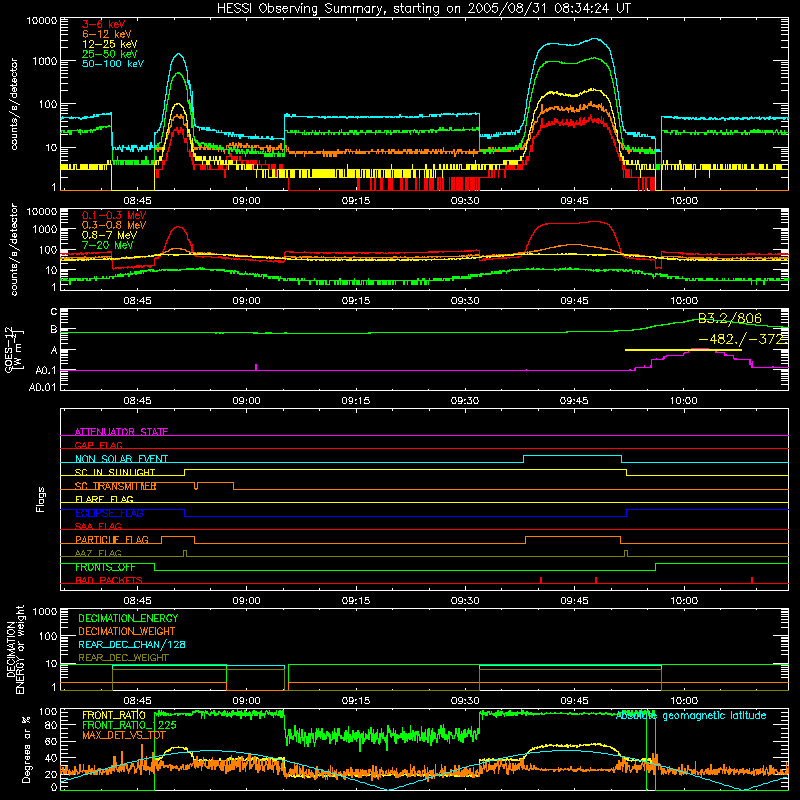Click the 0.3-0.8 MeV legend label
800x800 pixels.
[114, 225]
